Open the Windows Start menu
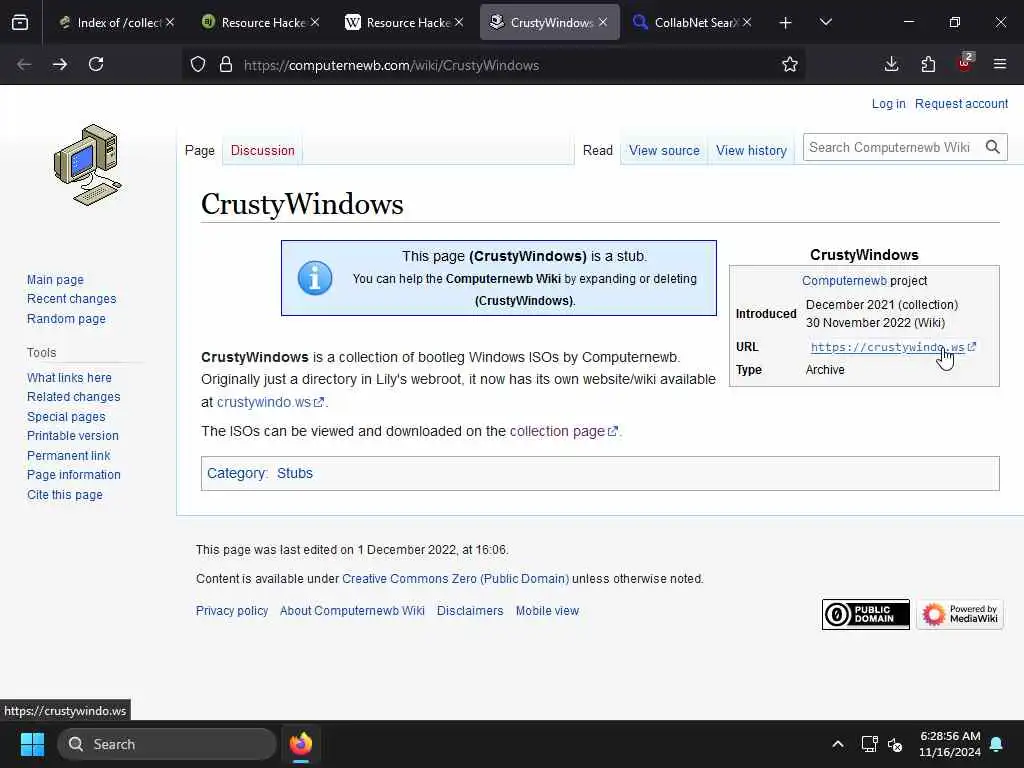1024x768 pixels. click(32, 744)
